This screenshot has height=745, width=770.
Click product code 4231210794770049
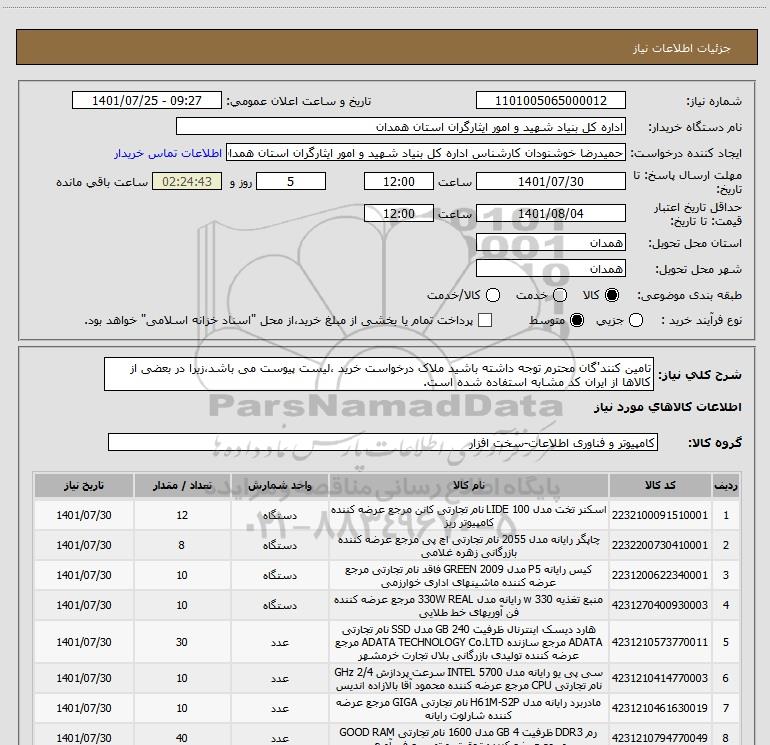click(660, 738)
